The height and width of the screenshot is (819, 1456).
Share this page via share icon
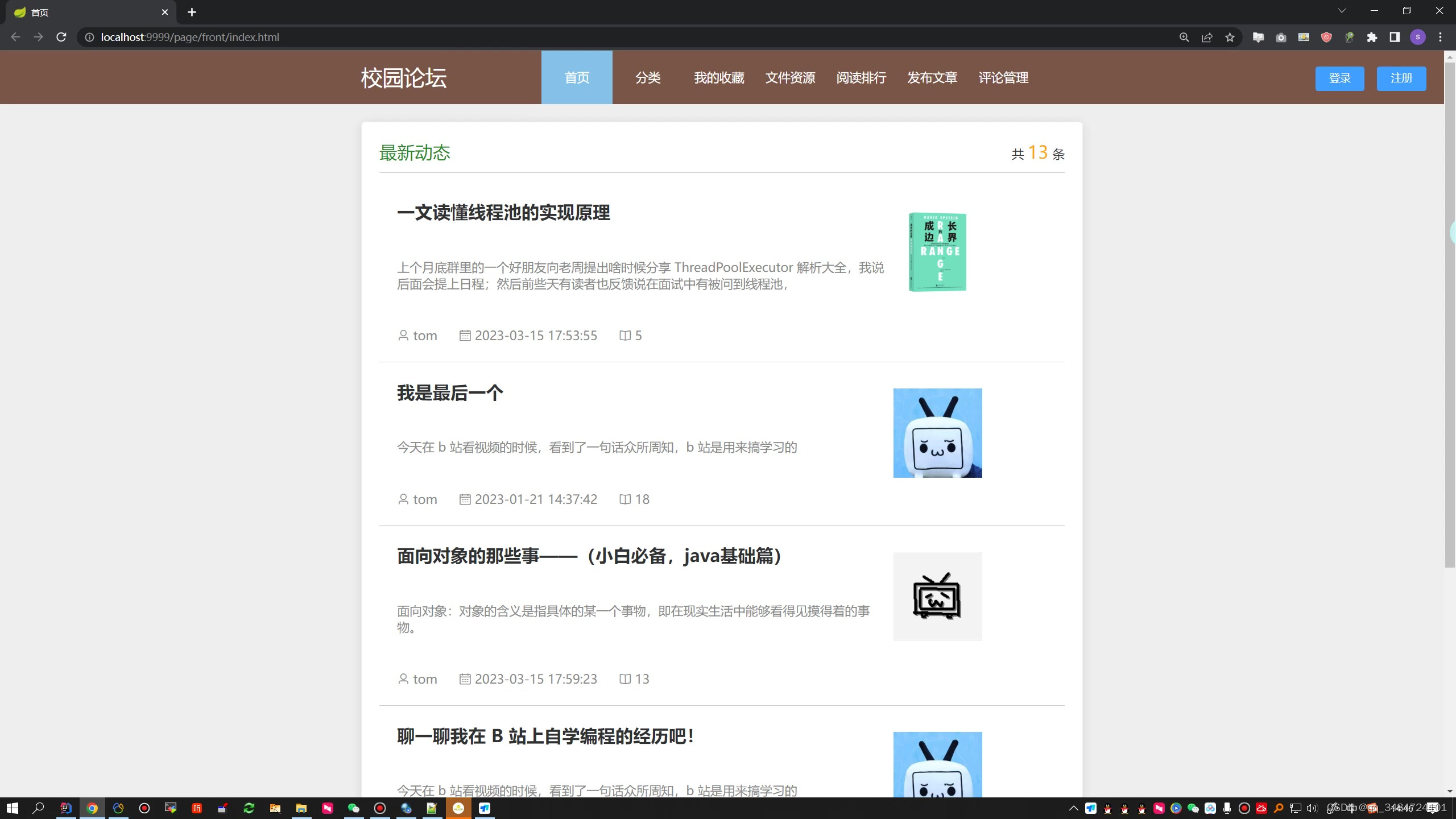1207,37
